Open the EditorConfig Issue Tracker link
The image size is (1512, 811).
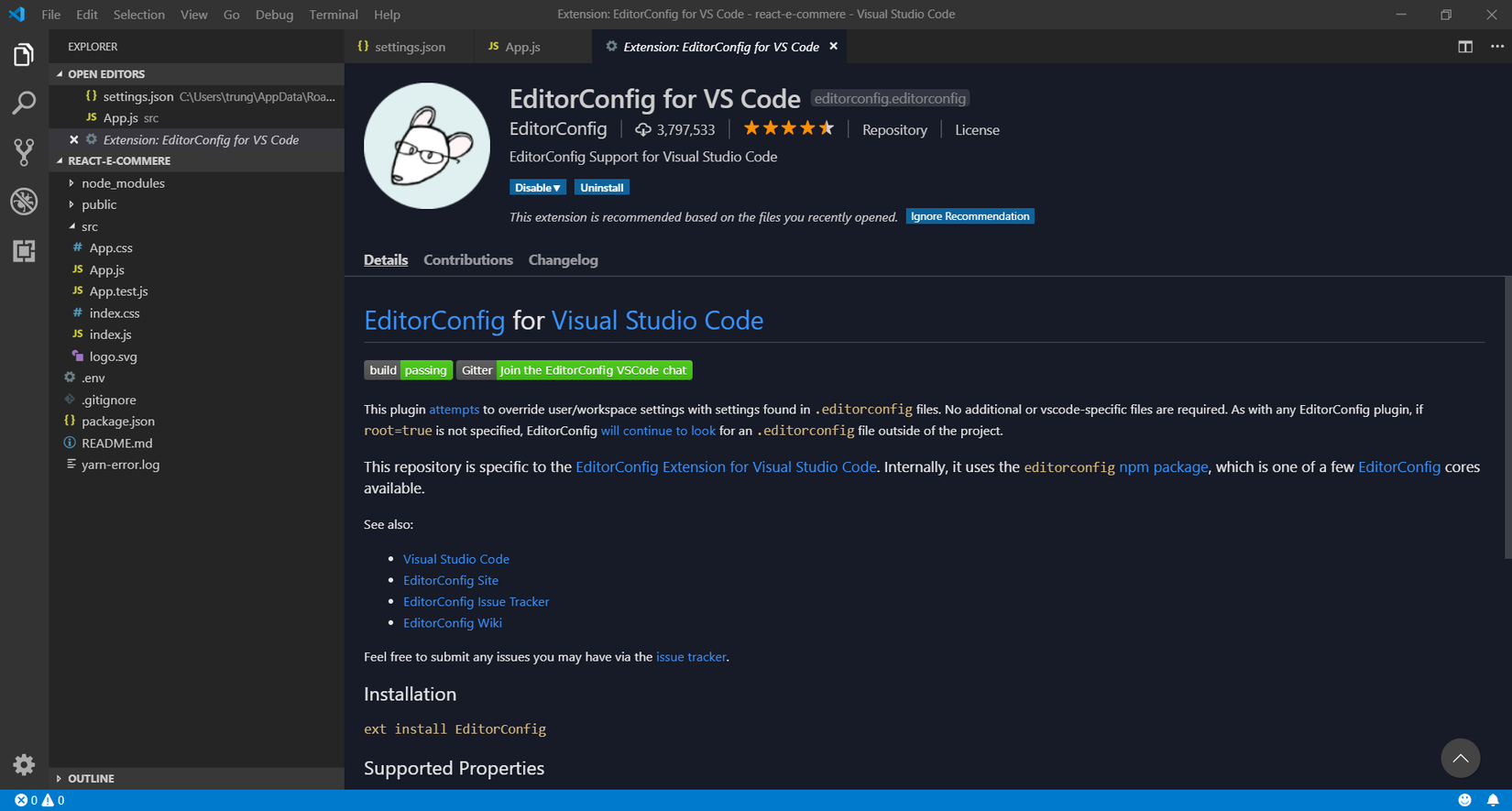477,601
